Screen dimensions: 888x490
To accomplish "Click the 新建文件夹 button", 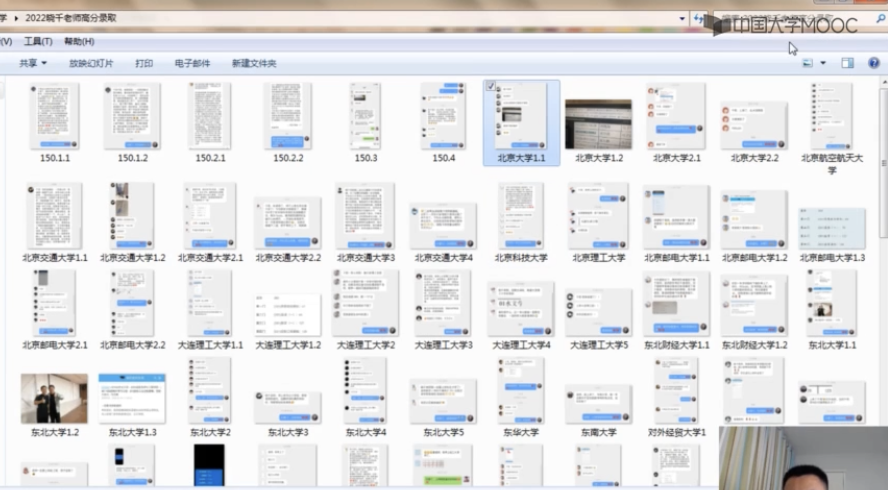I will pyautogui.click(x=254, y=63).
